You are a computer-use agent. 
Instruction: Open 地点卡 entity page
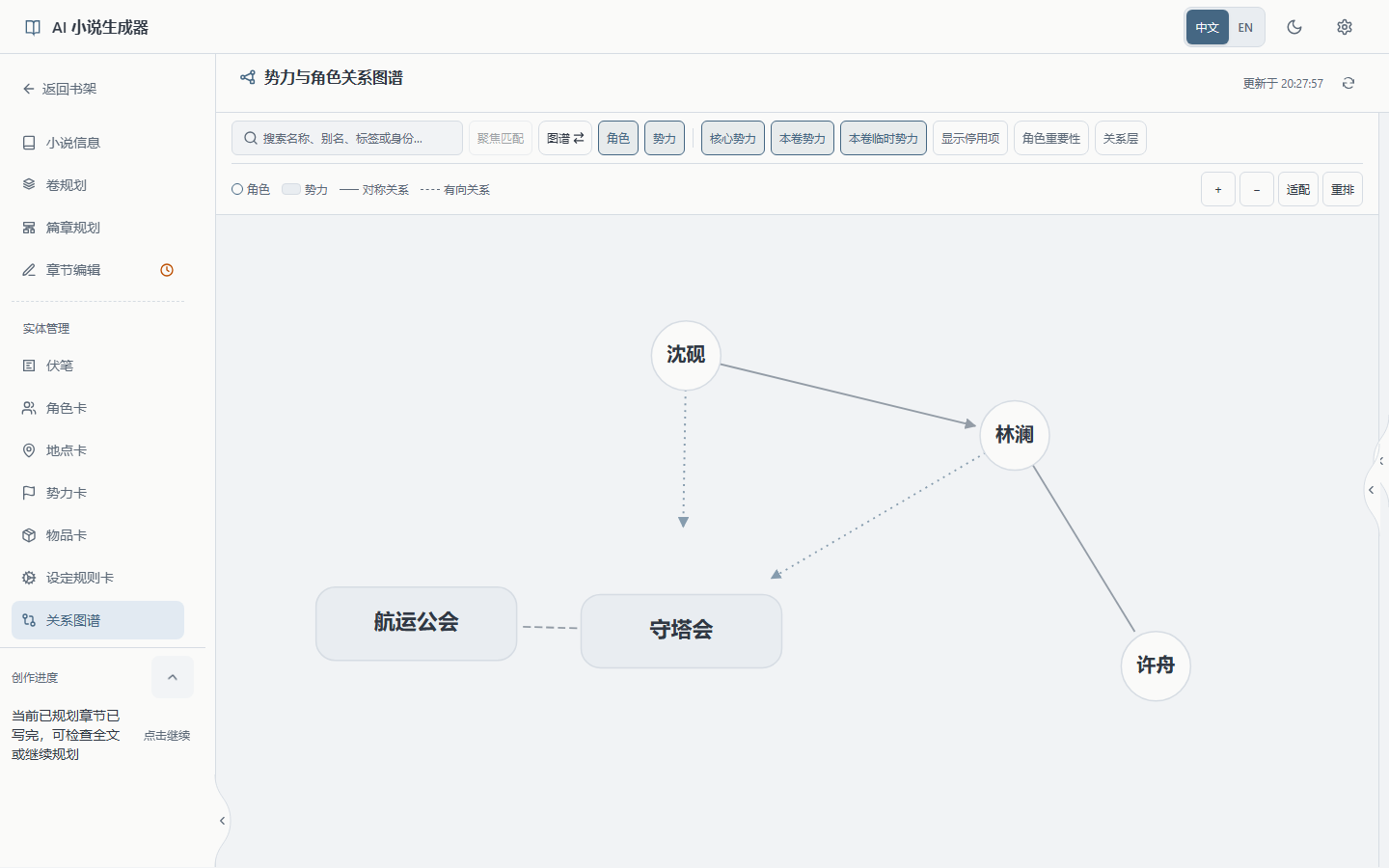click(97, 450)
